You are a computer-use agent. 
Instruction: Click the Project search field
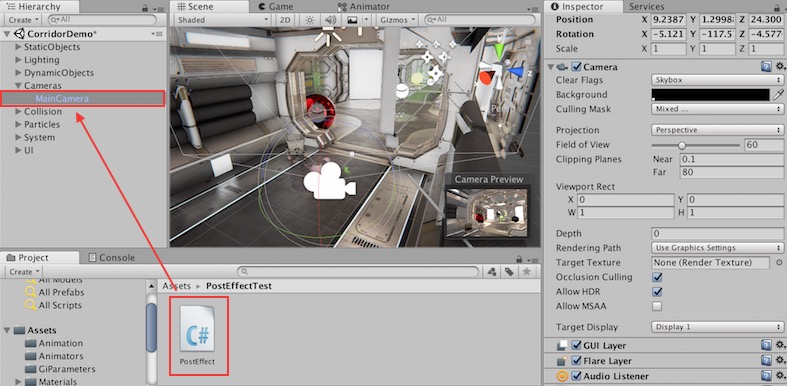tap(358, 272)
